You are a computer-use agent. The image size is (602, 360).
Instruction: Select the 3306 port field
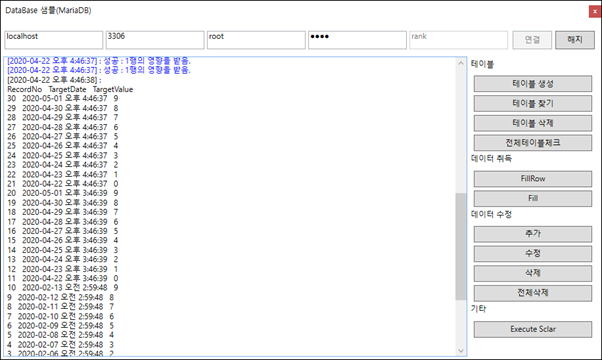pyautogui.click(x=155, y=40)
